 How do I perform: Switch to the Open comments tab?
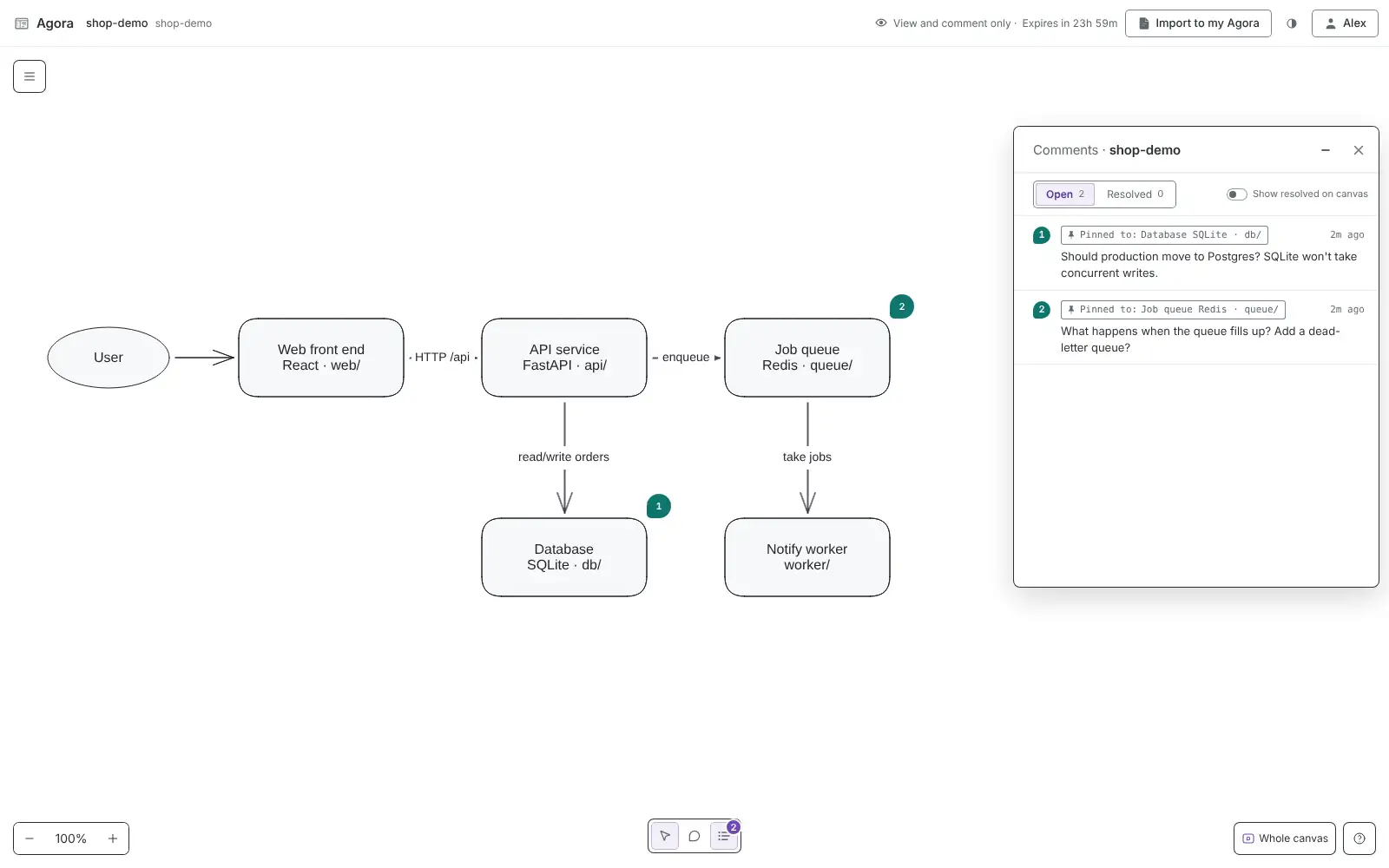coord(1065,194)
